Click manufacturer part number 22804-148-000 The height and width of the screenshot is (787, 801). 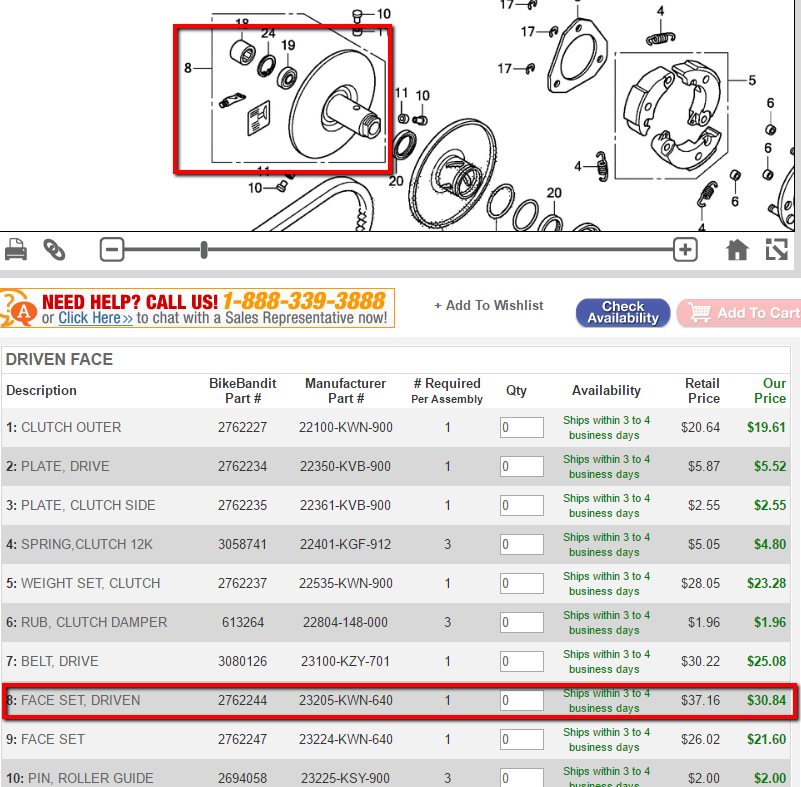tap(345, 622)
